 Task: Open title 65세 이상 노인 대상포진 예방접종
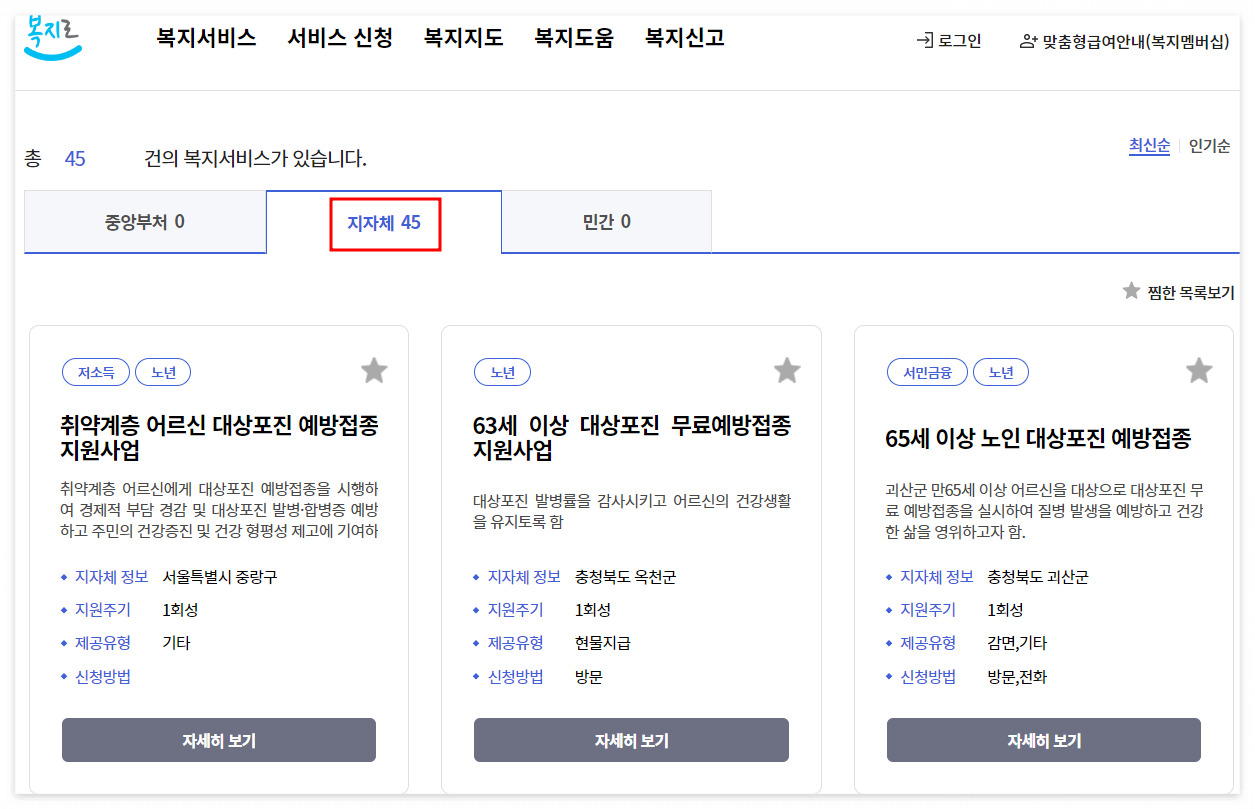click(x=1038, y=439)
